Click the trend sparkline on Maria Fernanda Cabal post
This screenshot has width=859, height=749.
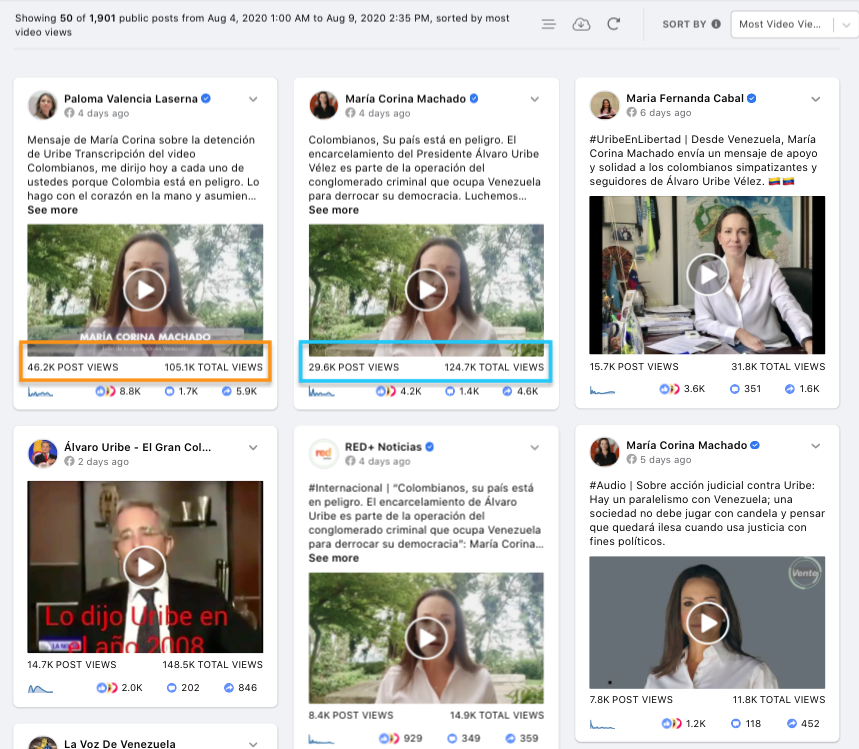[x=602, y=390]
